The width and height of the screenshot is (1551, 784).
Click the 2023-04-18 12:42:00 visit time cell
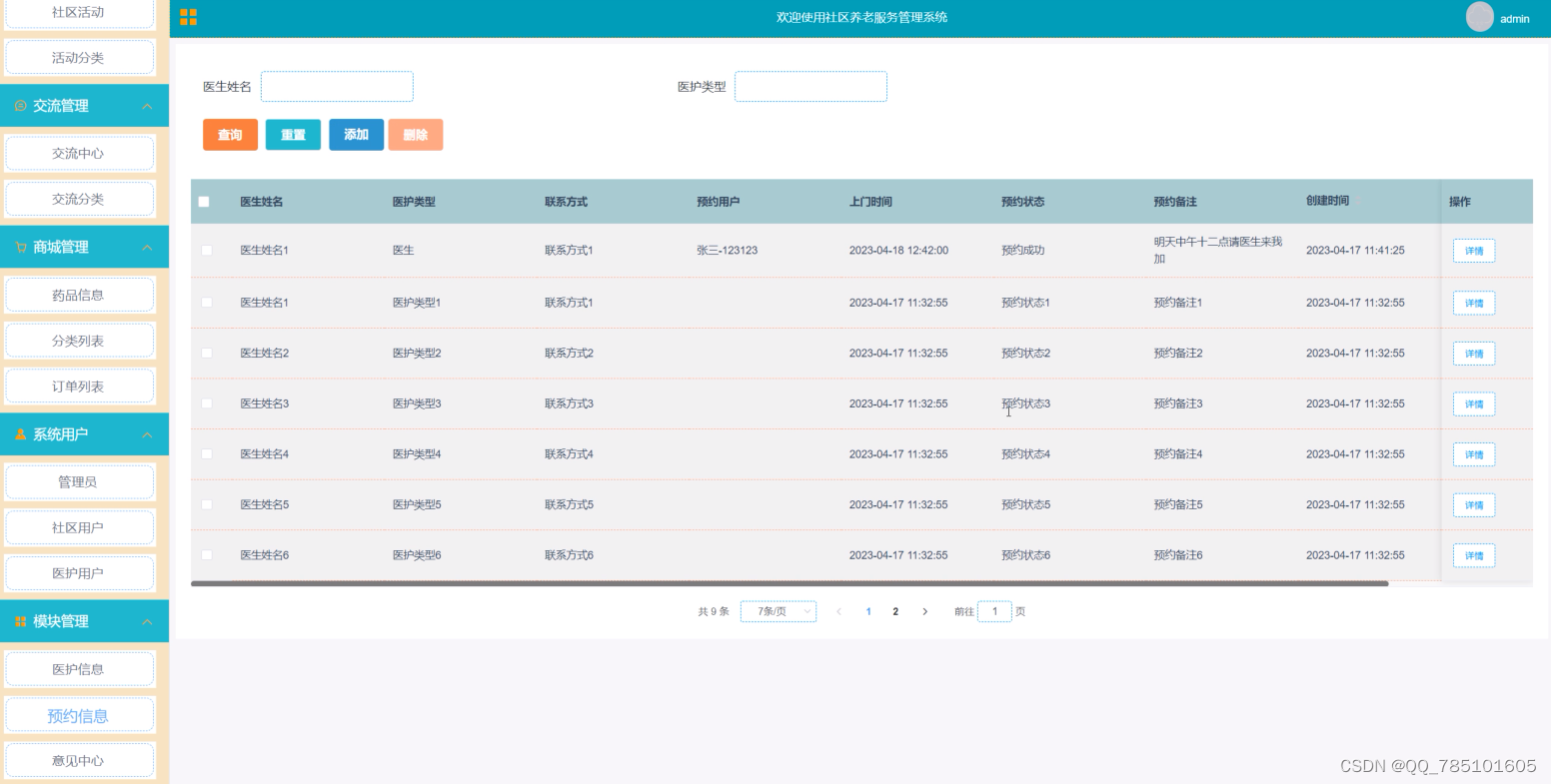(x=898, y=251)
